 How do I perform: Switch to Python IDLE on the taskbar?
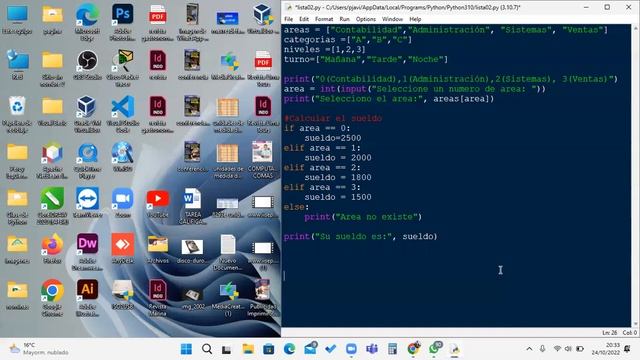pyautogui.click(x=455, y=349)
